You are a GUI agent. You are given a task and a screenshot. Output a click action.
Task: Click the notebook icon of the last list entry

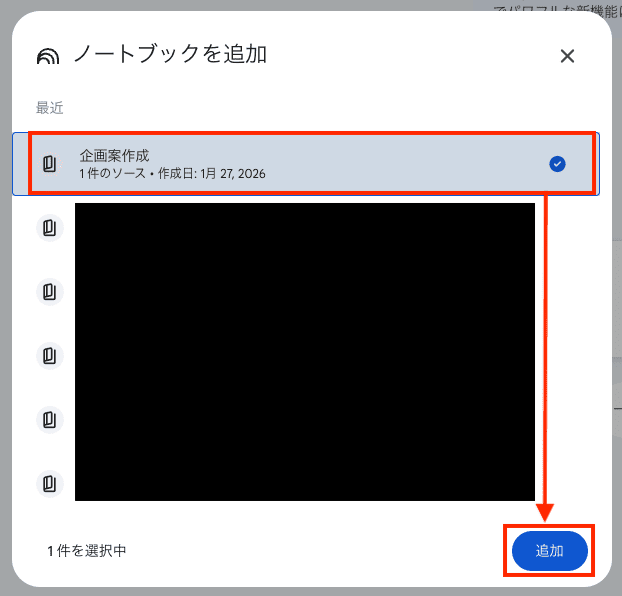pyautogui.click(x=50, y=484)
